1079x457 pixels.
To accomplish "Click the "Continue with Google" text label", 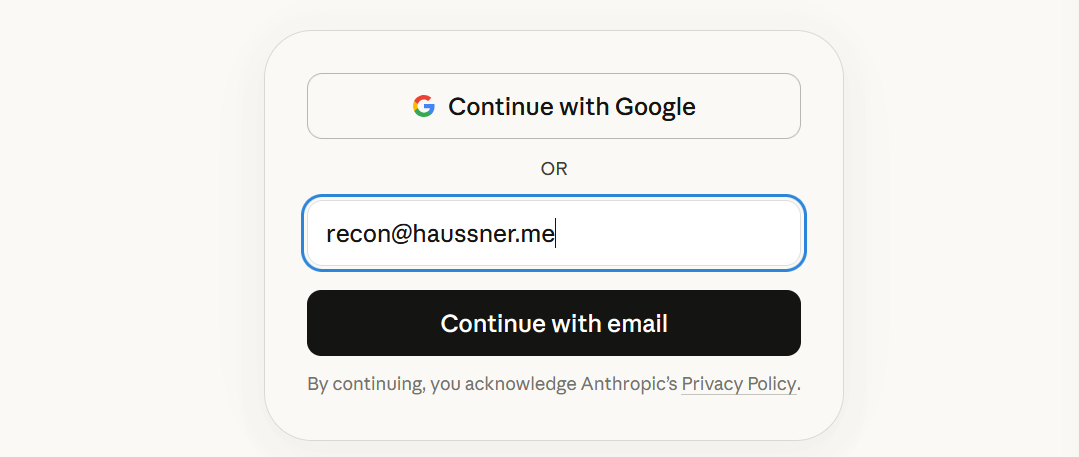I will tap(572, 107).
